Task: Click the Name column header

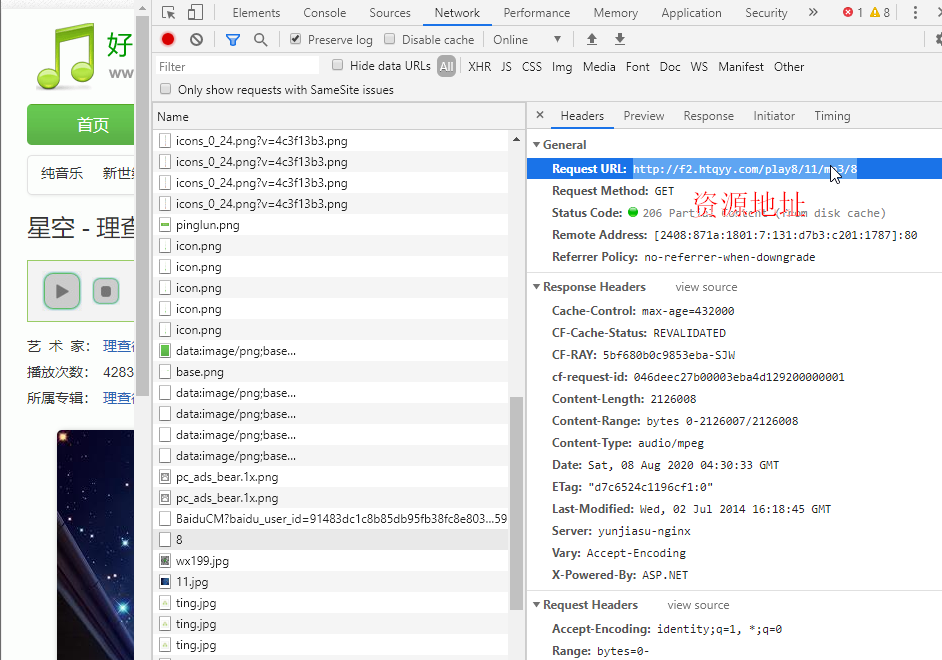Action: point(339,117)
